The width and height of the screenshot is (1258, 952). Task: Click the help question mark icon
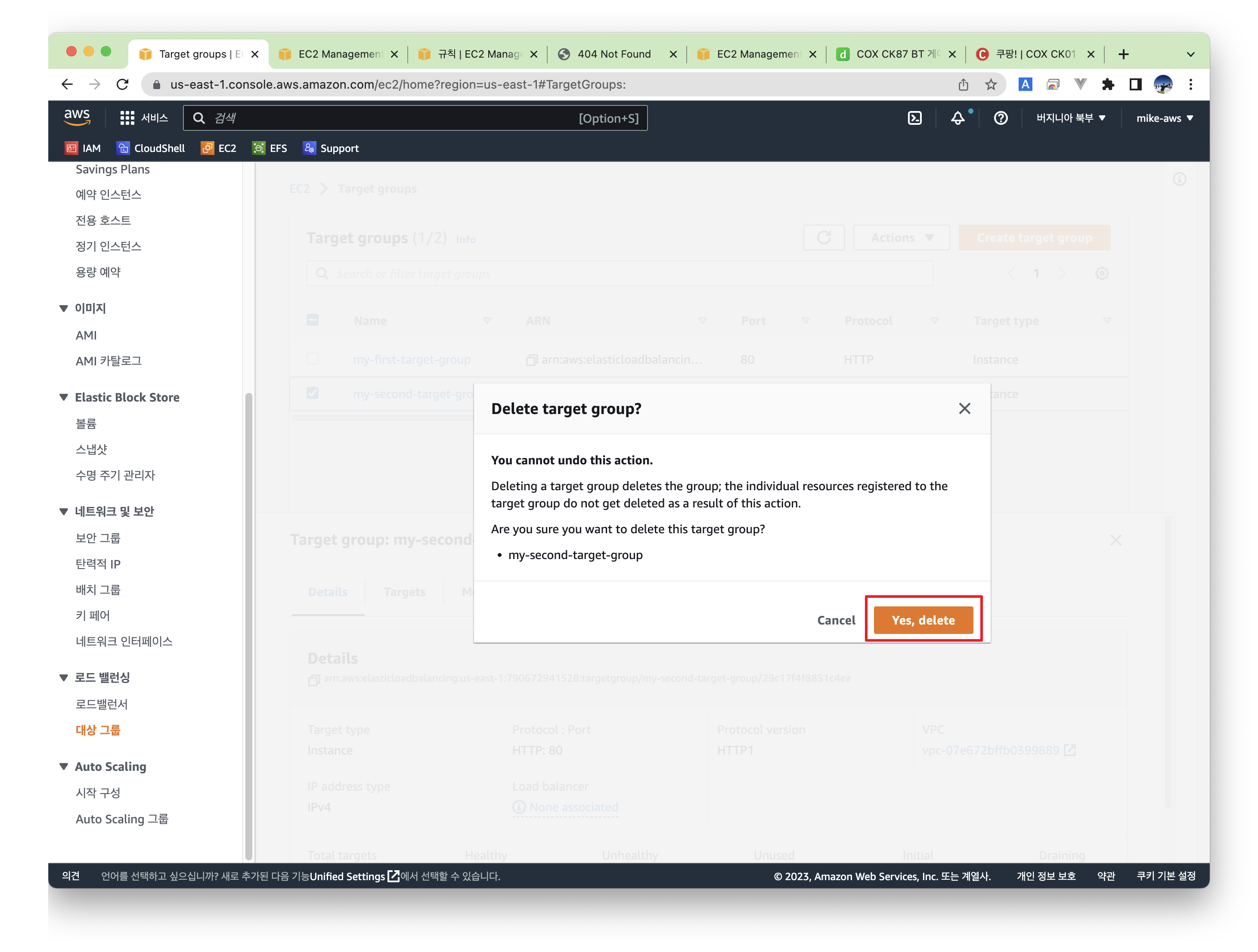(x=1001, y=118)
